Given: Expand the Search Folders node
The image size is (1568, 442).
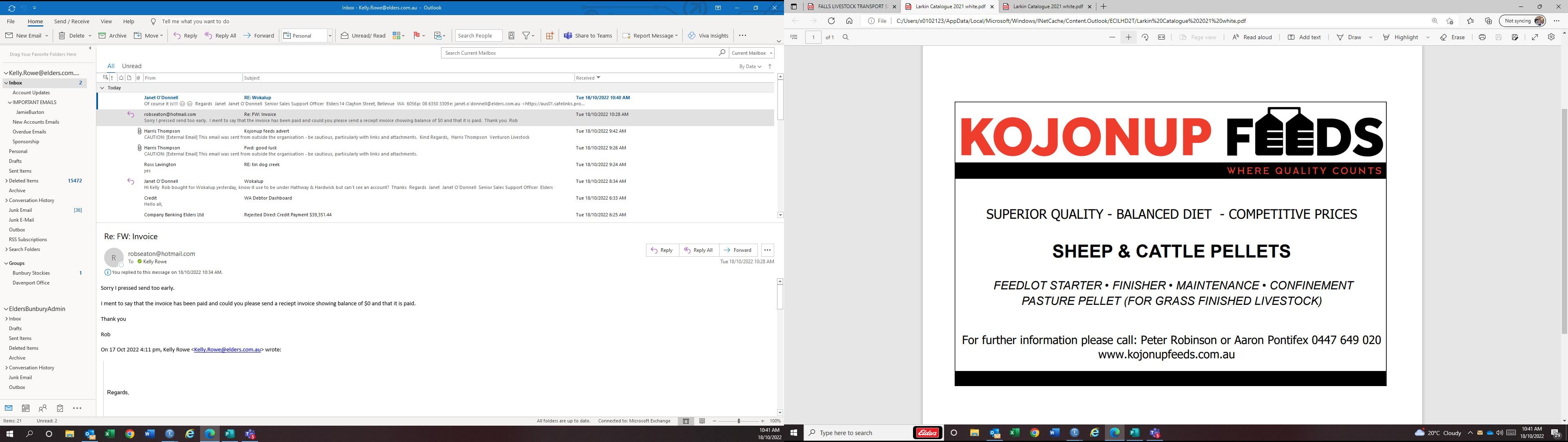Looking at the screenshot, I should click(x=6, y=250).
